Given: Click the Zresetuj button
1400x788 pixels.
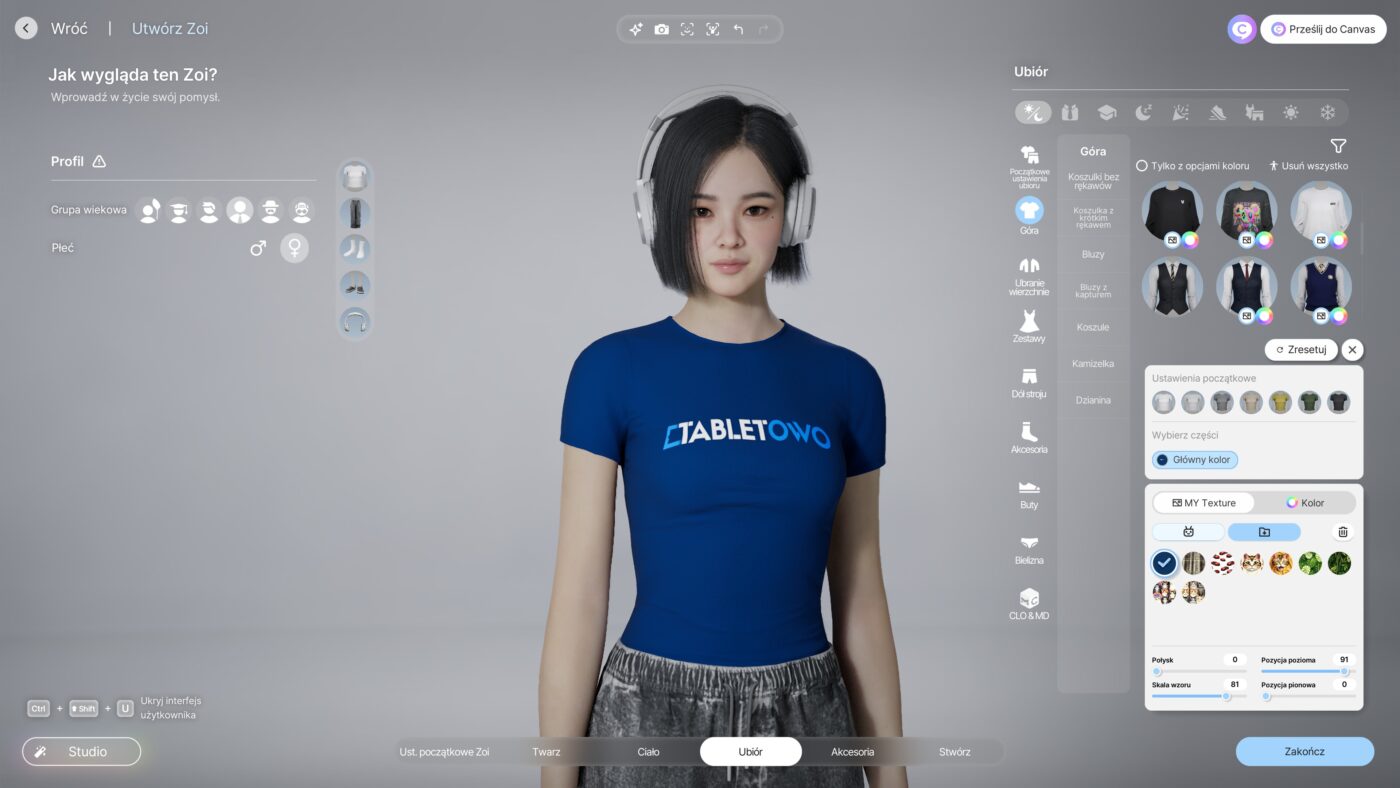Looking at the screenshot, I should click(x=1301, y=350).
